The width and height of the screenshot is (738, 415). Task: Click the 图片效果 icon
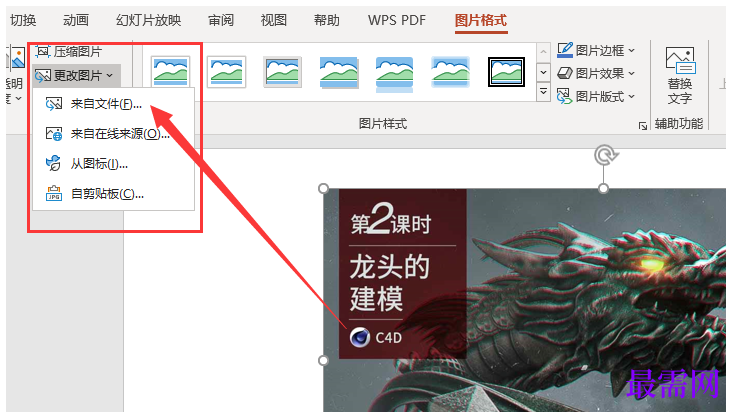point(565,73)
